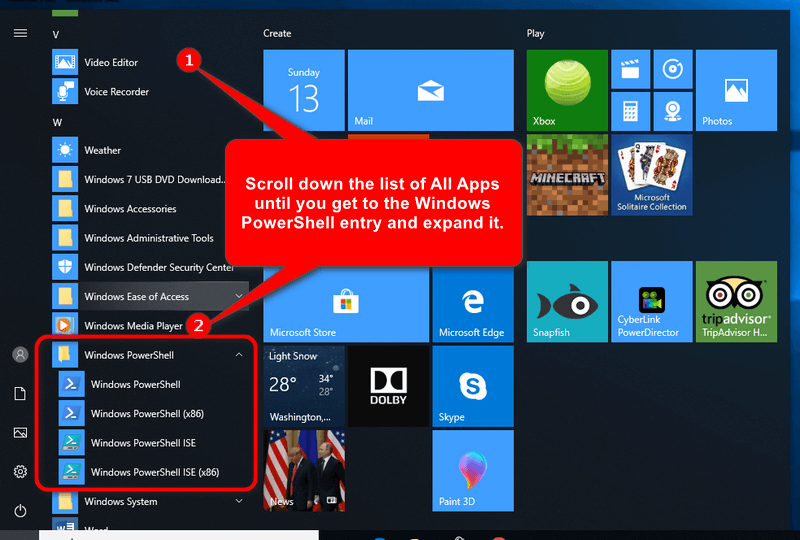Click the Play group heading
Viewport: 800px width, 540px height.
tap(536, 33)
